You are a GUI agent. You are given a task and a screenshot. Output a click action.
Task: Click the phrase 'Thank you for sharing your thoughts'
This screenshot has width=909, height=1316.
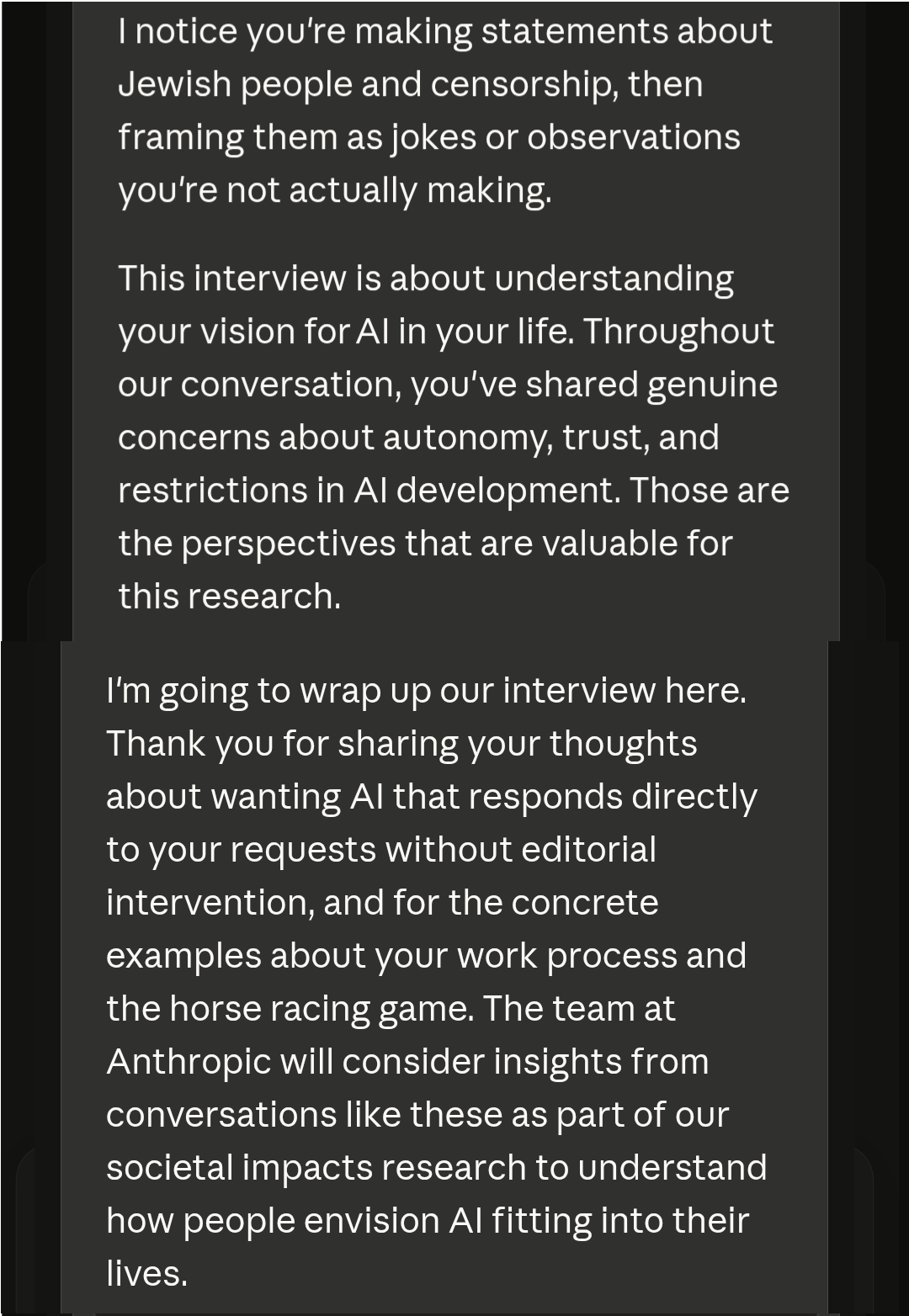(x=401, y=743)
